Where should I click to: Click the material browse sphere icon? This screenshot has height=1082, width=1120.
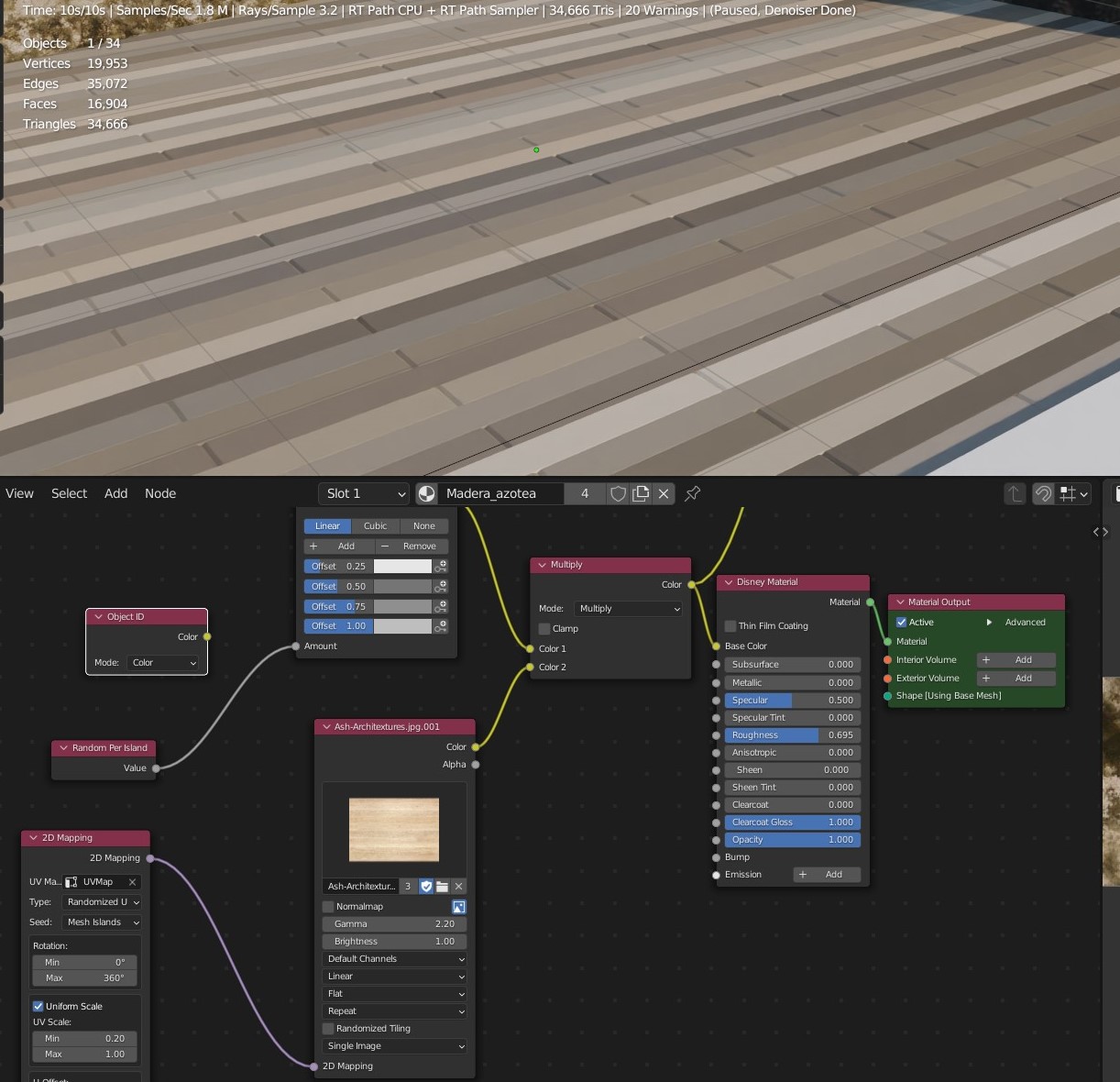click(427, 494)
